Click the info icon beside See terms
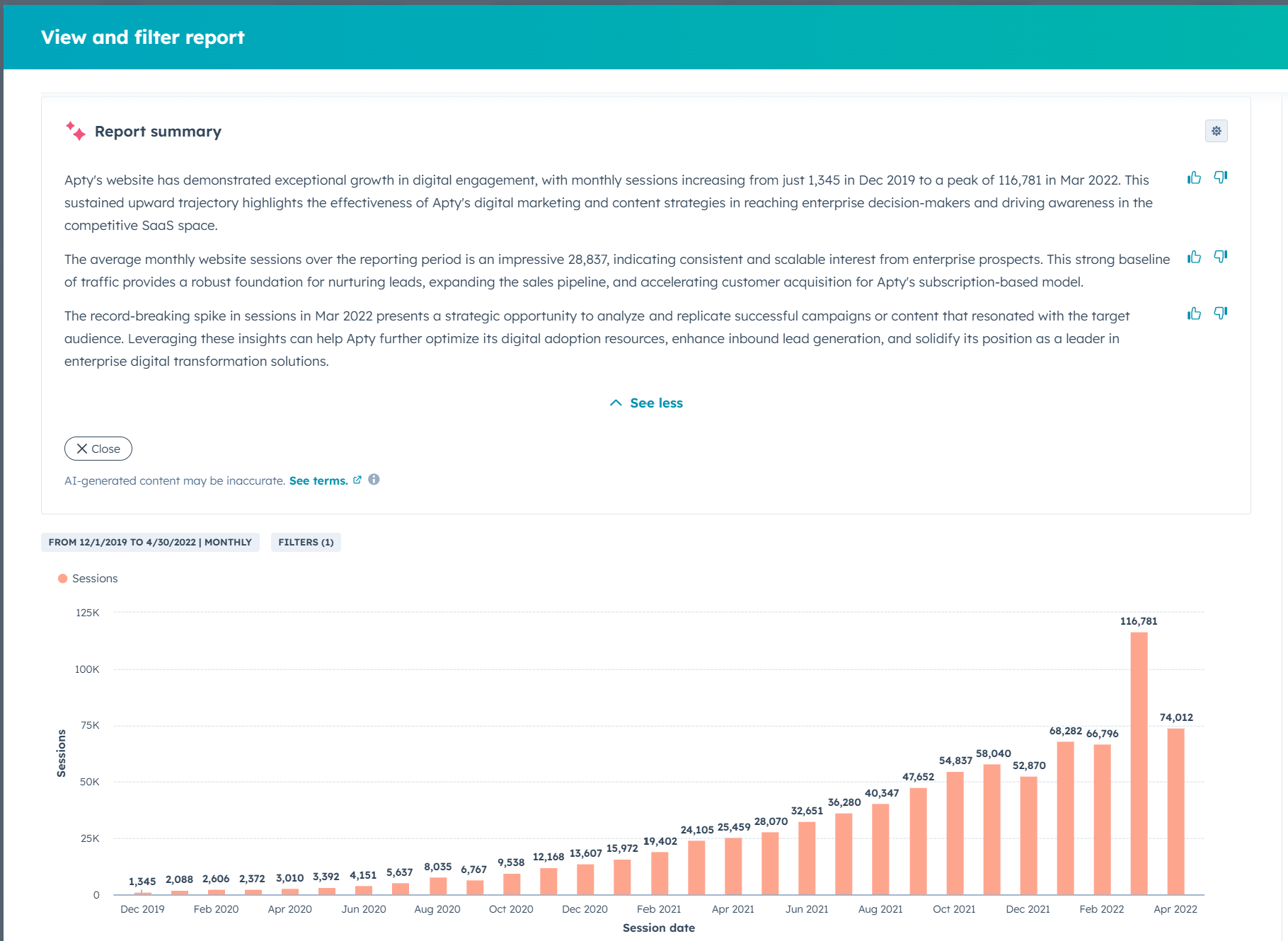Image resolution: width=1288 pixels, height=941 pixels. click(x=374, y=480)
